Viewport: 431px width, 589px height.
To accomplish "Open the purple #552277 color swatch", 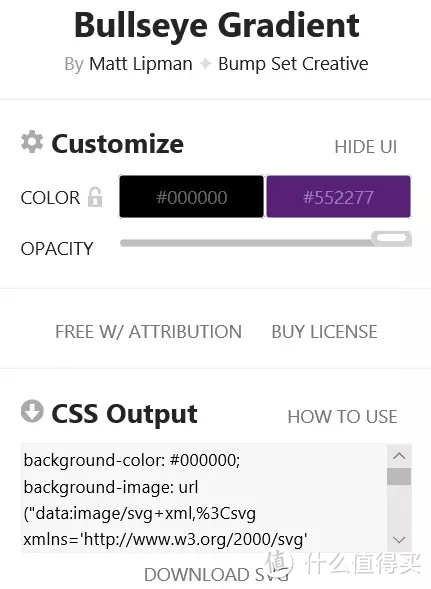I will [338, 196].
